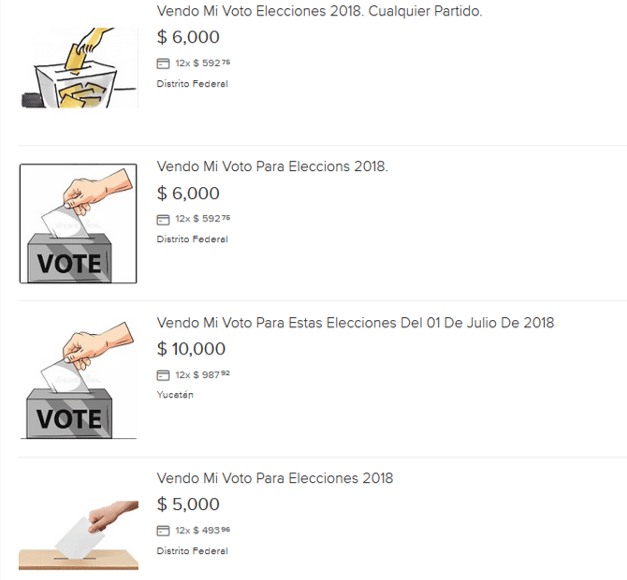
Task: Click credit card icon under $10,000 listing
Action: [163, 375]
